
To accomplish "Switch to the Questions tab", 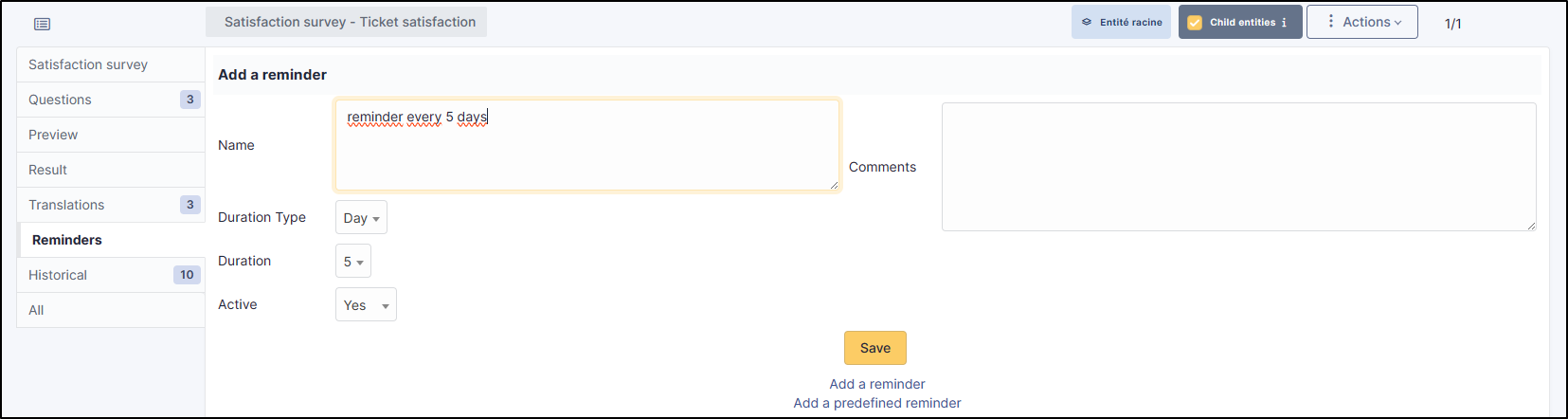I will coord(60,100).
